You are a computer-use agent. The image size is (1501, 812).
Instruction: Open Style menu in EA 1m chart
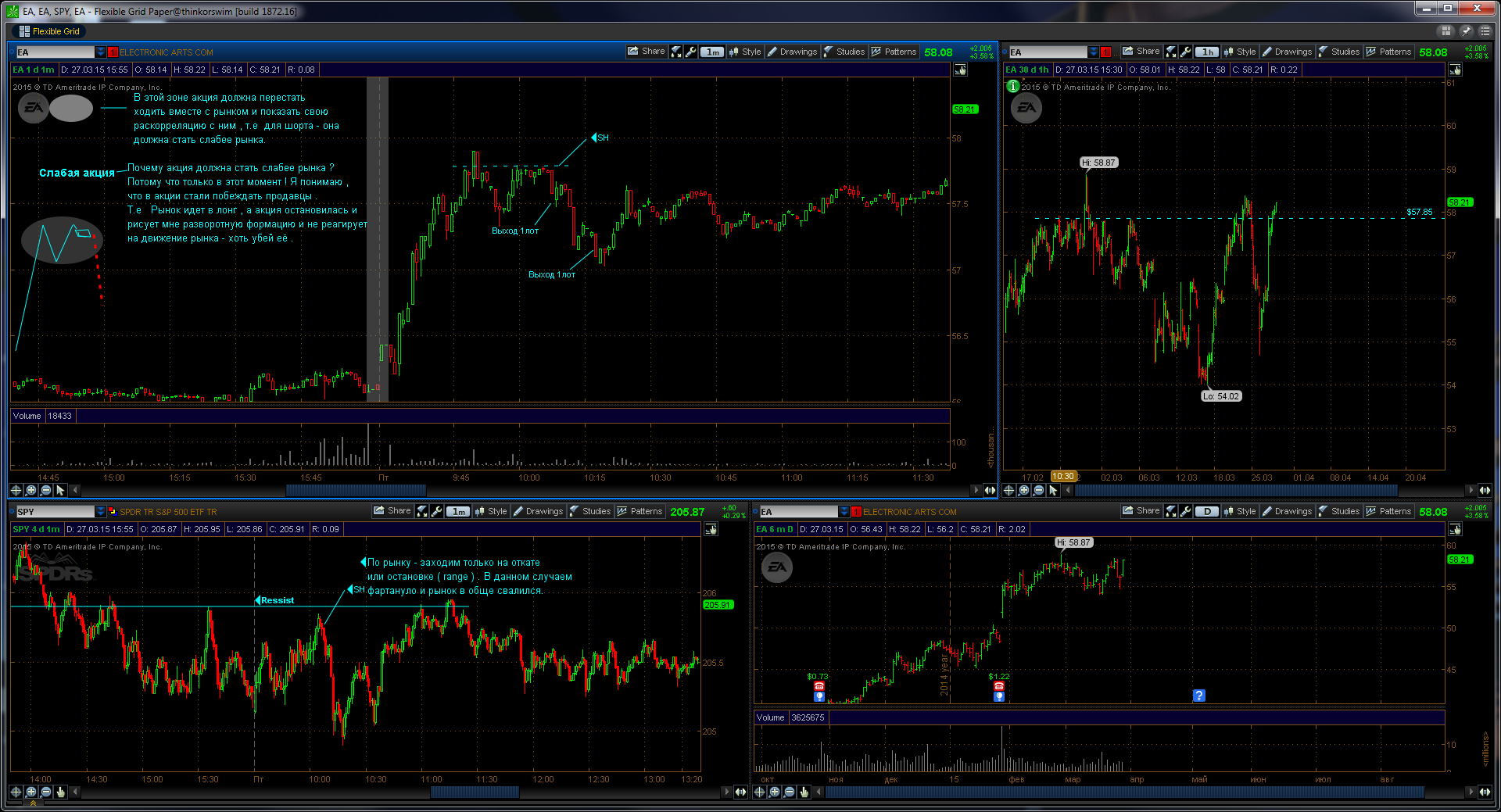coord(745,52)
